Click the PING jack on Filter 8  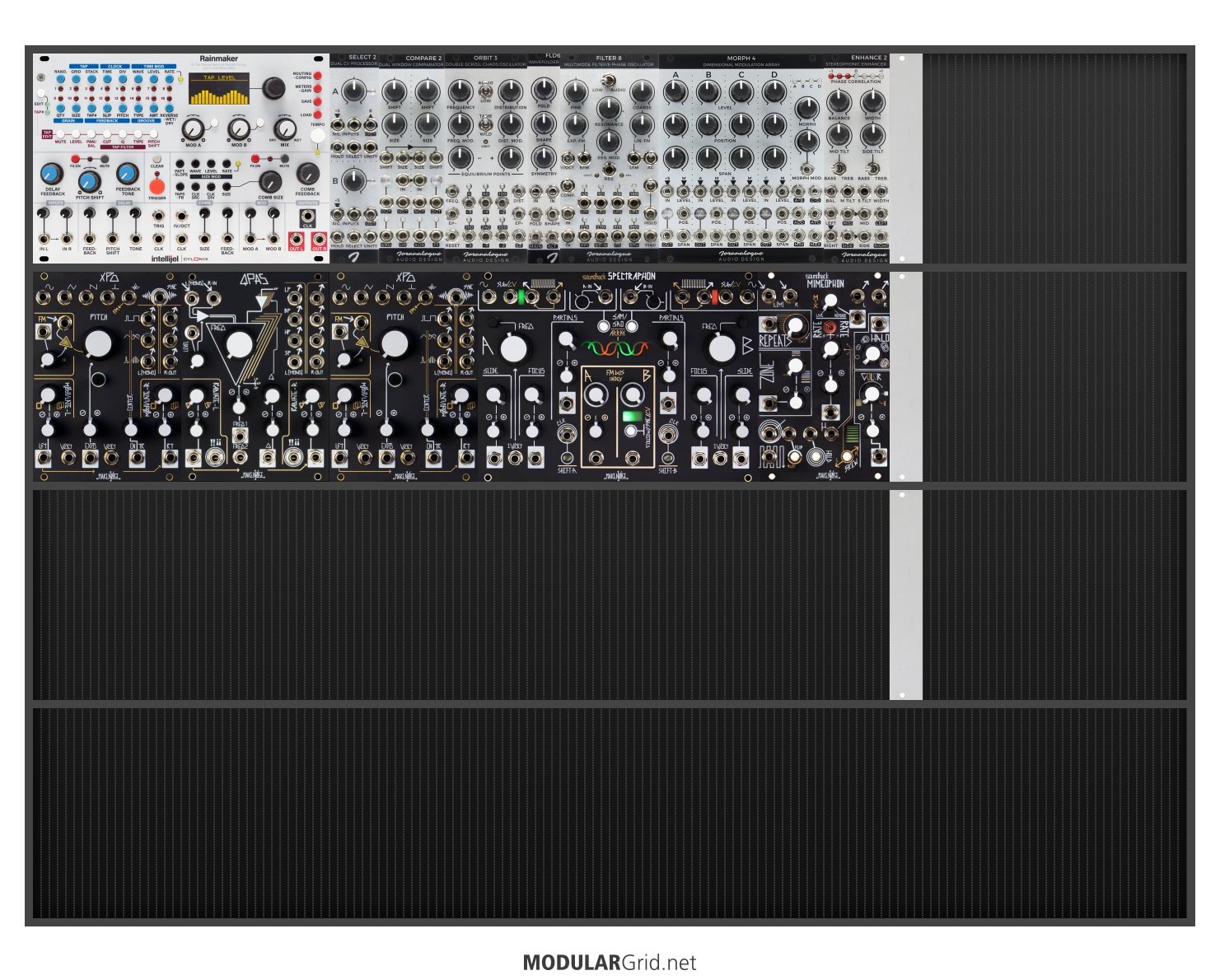[650, 236]
